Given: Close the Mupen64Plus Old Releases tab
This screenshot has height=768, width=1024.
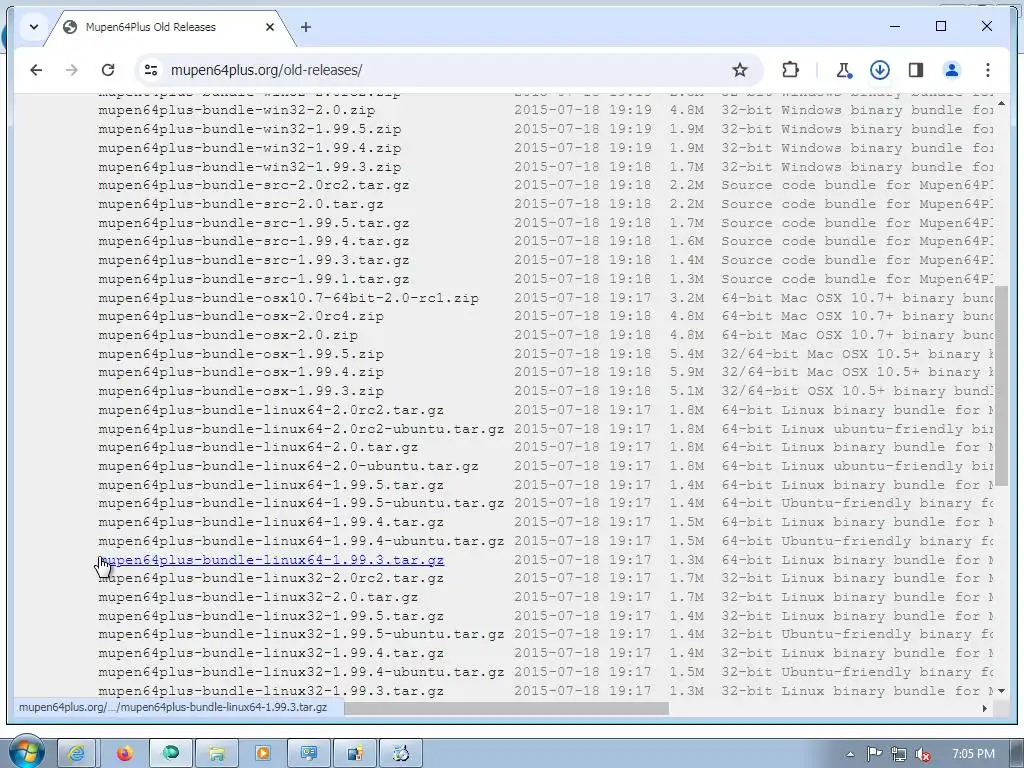Looking at the screenshot, I should coord(270,27).
